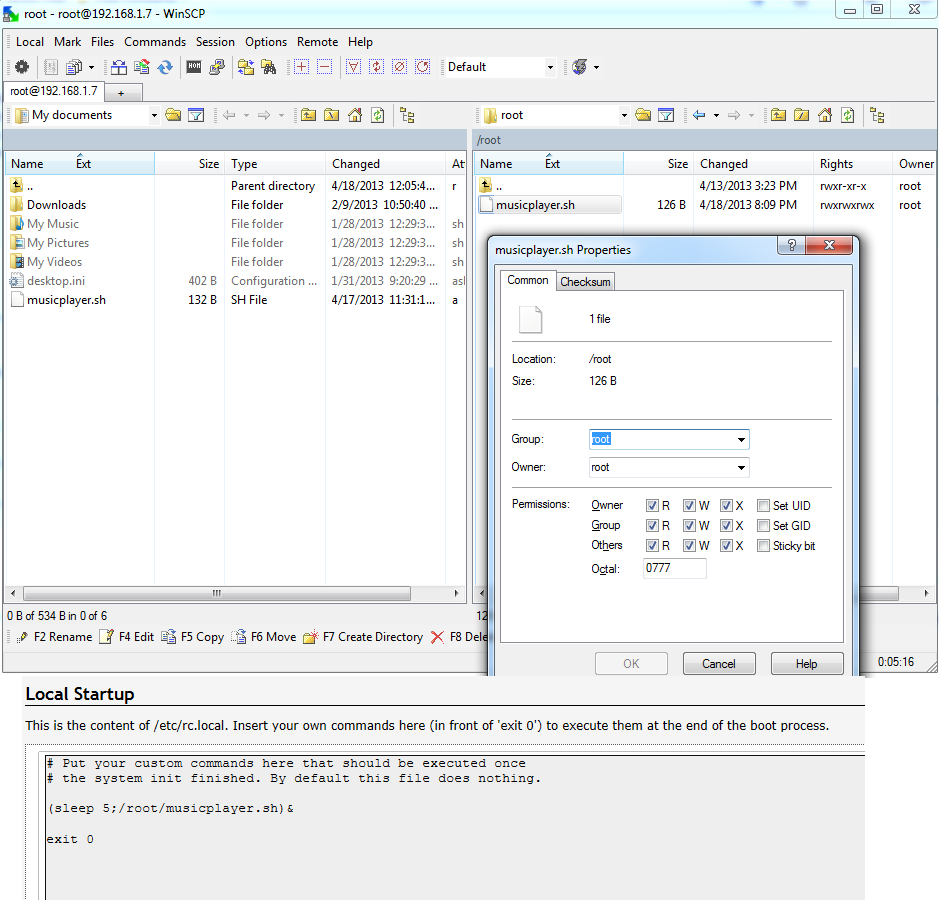Click the Clear Selection toolbar icon
Image resolution: width=939 pixels, height=900 pixels.
399,67
